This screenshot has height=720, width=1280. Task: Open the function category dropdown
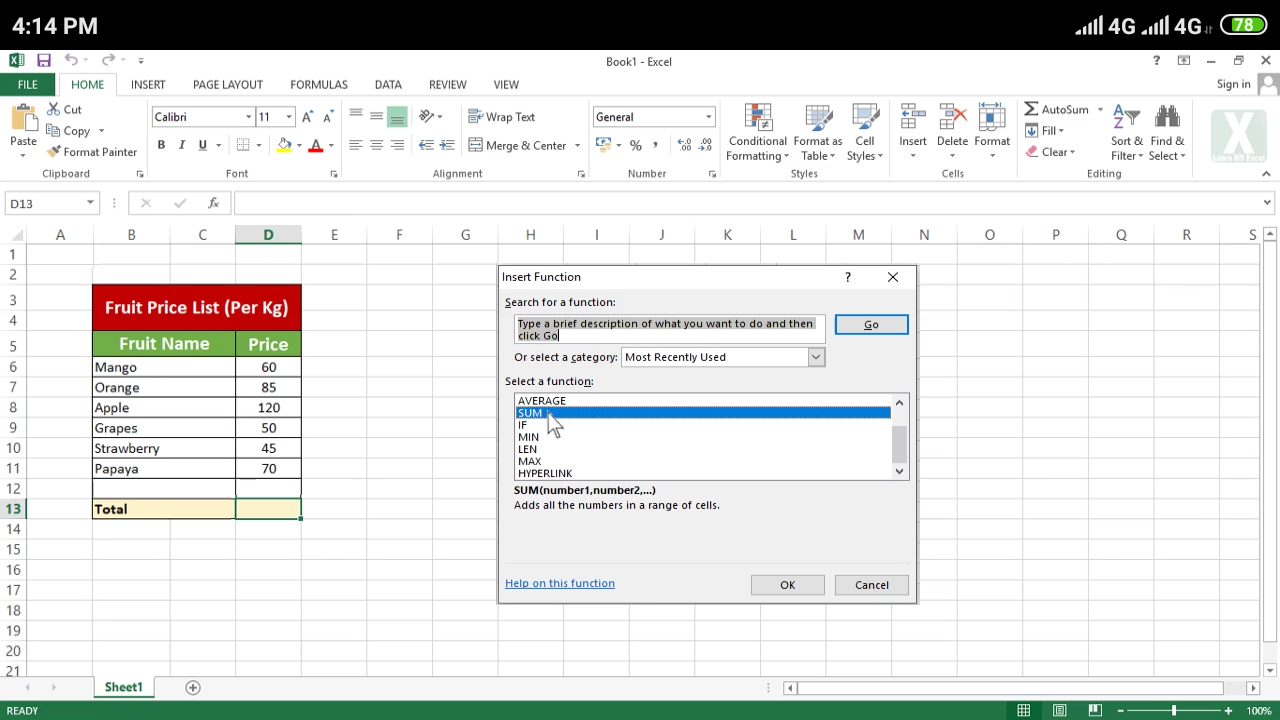click(816, 357)
